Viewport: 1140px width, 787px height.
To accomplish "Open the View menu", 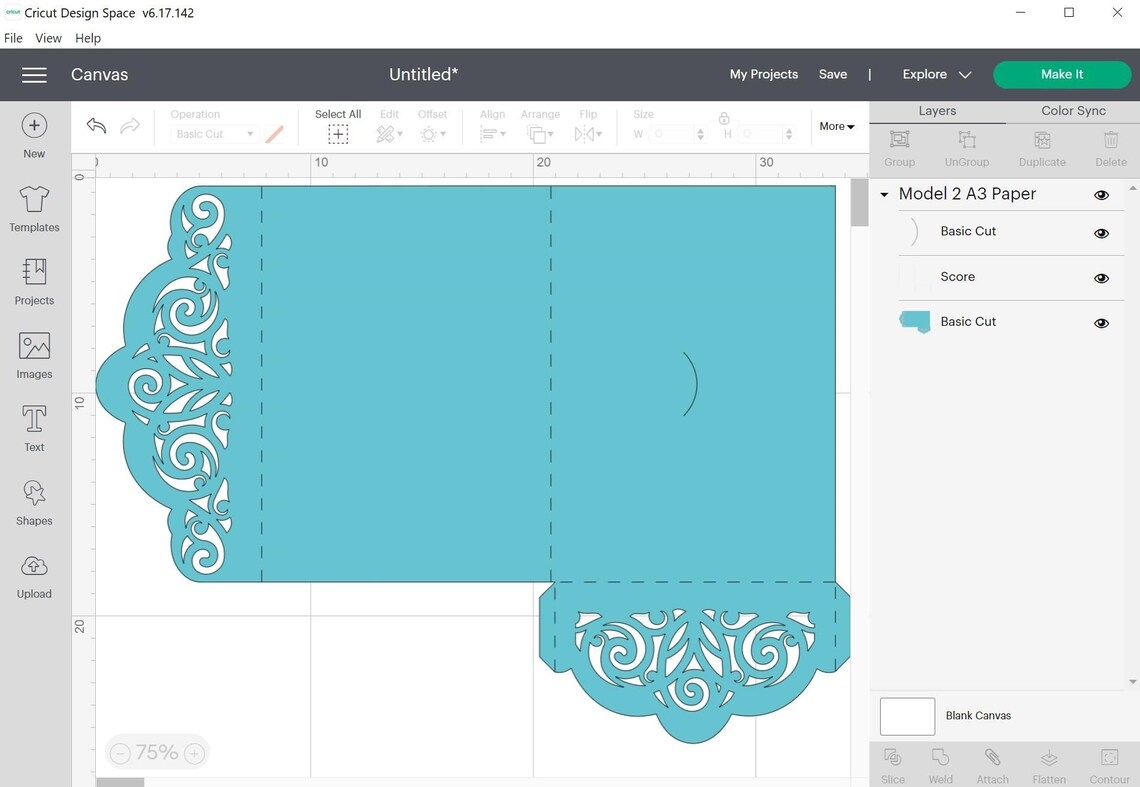I will [x=48, y=38].
